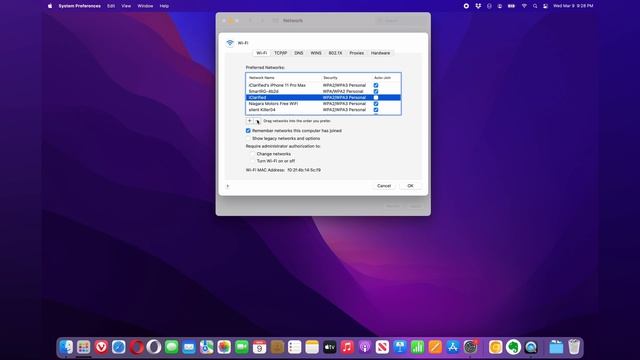Open Mail app in the Dock
This screenshot has width=640, height=360.
[189, 347]
